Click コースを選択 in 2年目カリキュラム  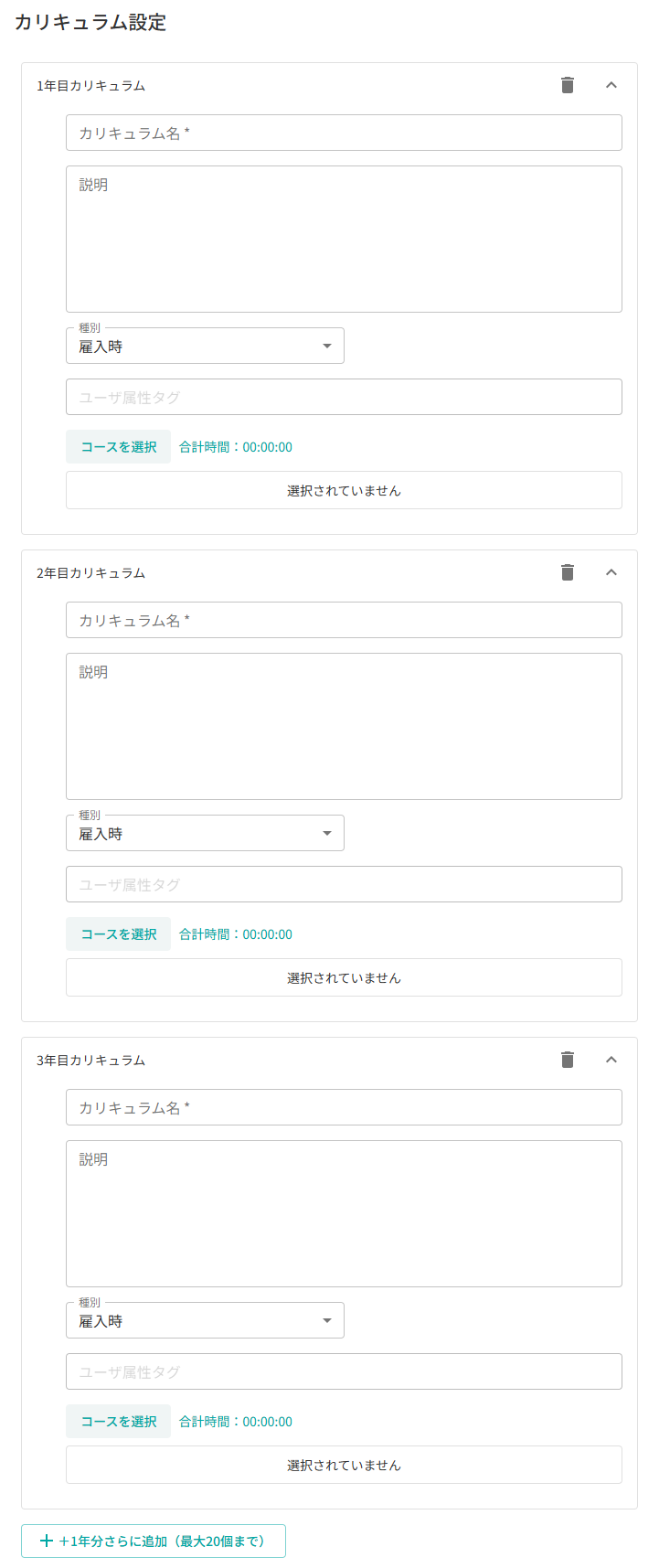coord(118,934)
